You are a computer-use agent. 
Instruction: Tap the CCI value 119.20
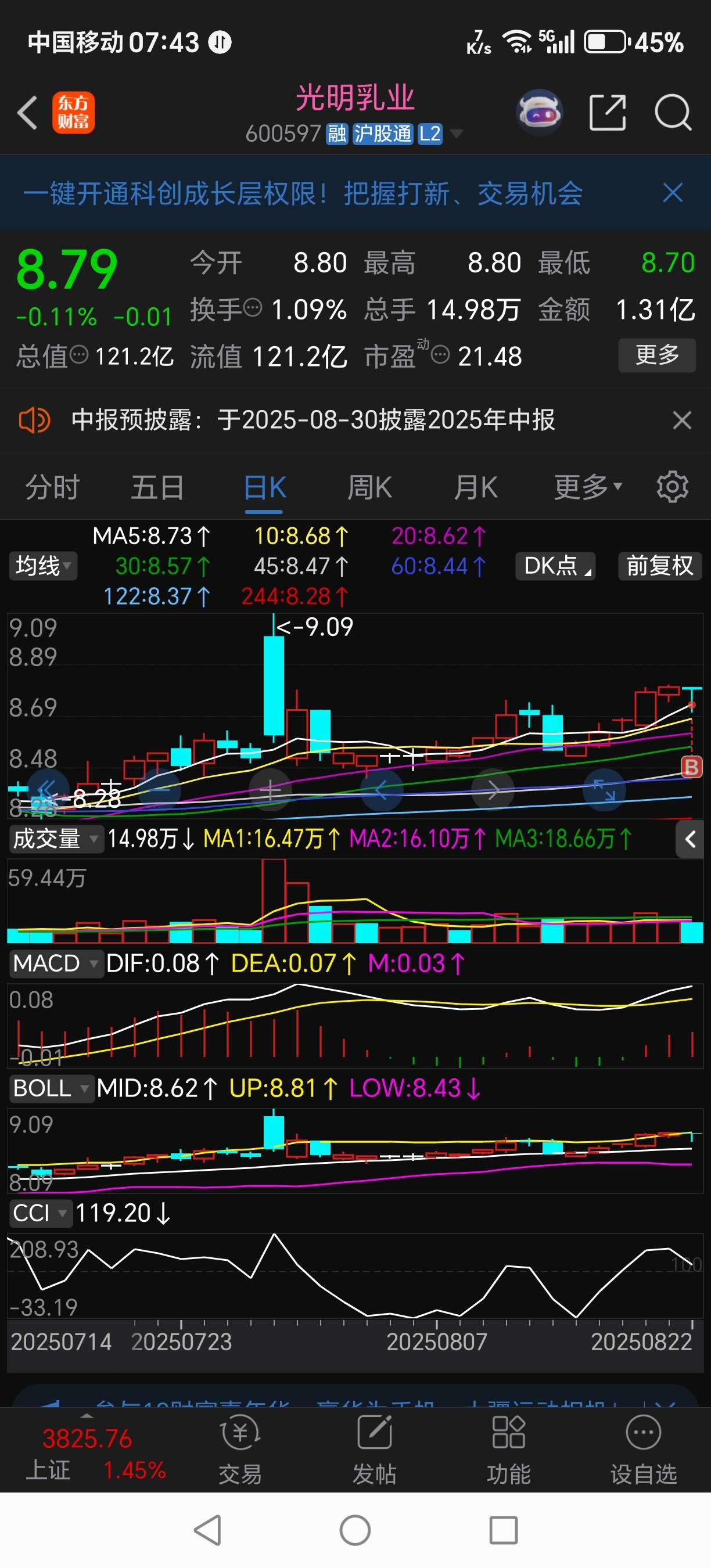[123, 1213]
